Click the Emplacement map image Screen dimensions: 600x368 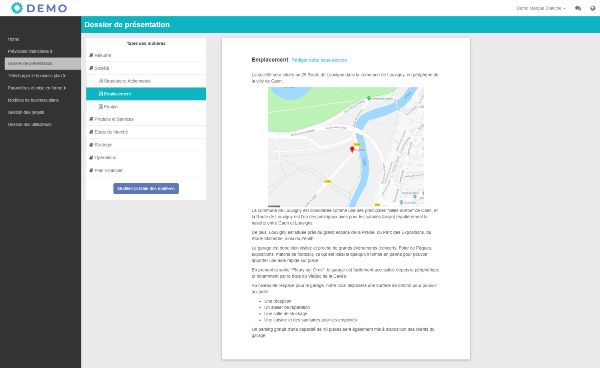tap(346, 147)
